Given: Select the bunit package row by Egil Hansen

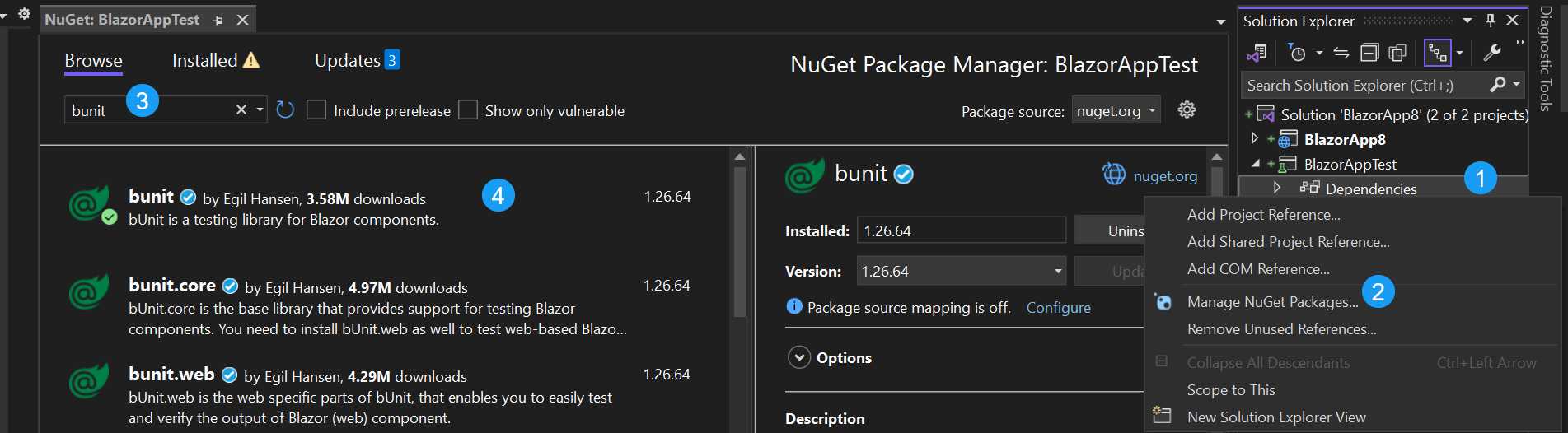Looking at the screenshot, I should (x=383, y=207).
